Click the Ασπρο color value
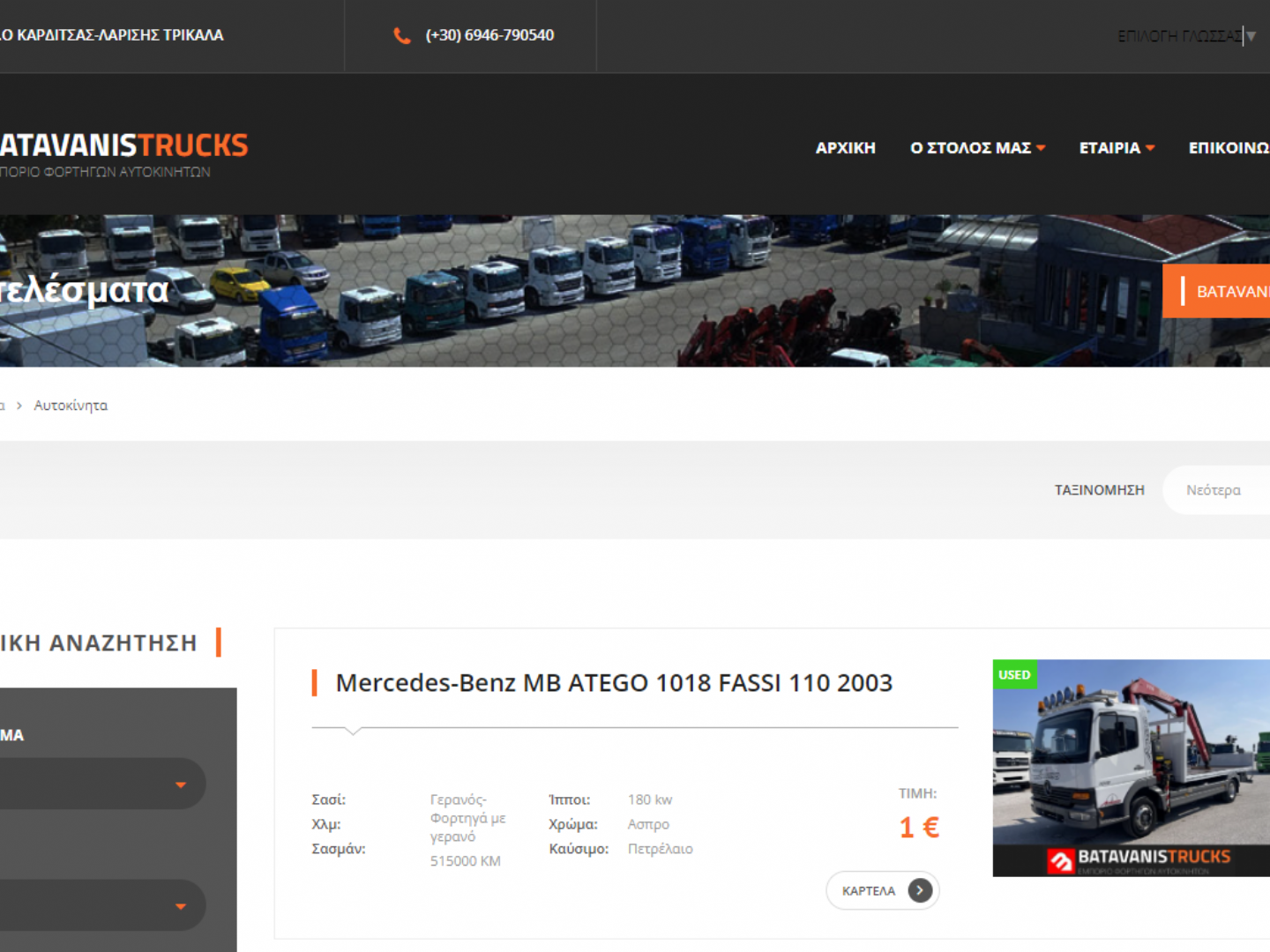This screenshot has height=952, width=1270. click(x=648, y=824)
